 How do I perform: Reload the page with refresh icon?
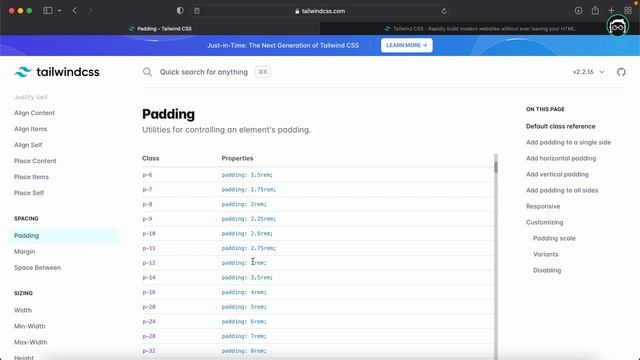pos(444,11)
